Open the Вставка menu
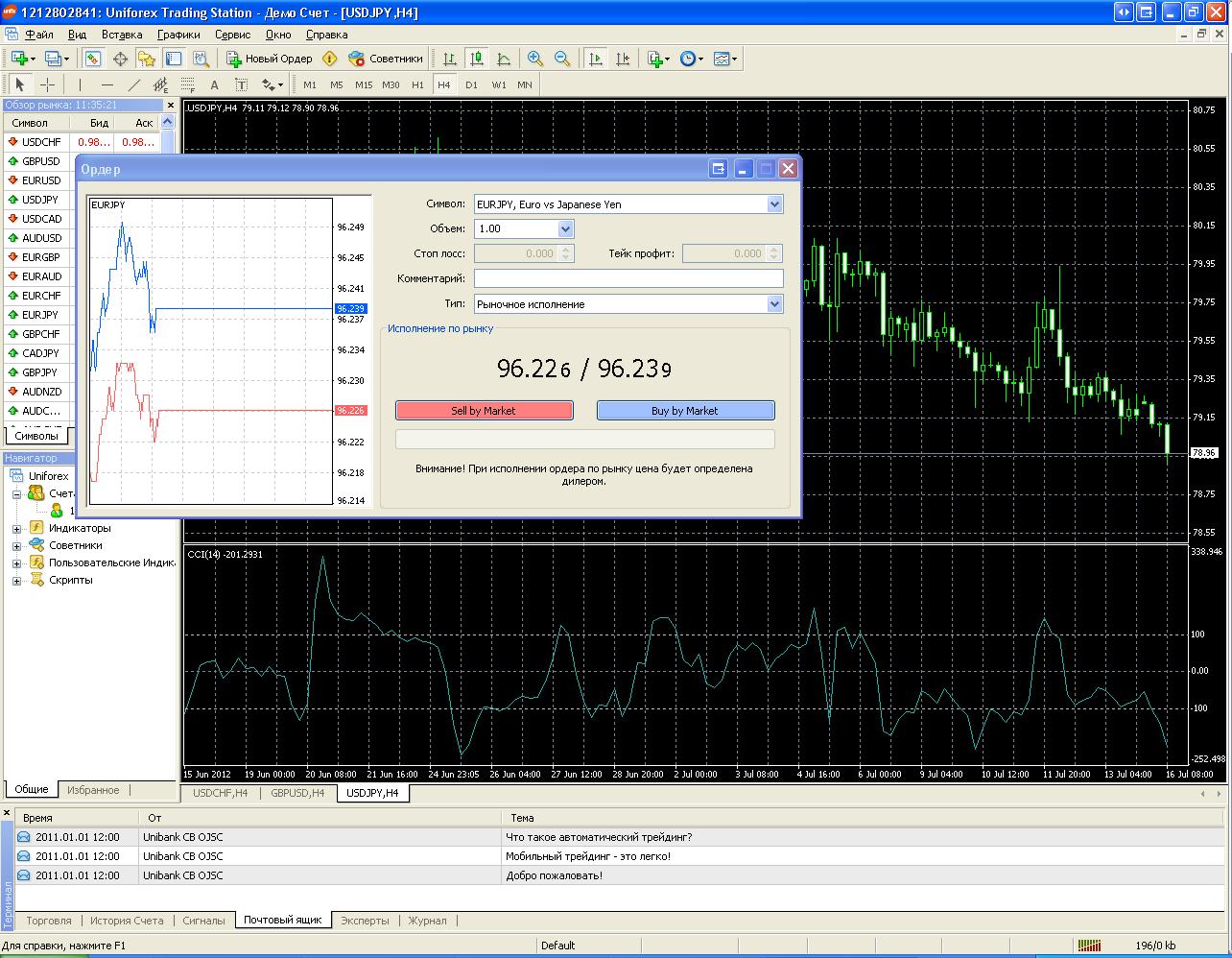This screenshot has width=1232, height=958. tap(122, 34)
